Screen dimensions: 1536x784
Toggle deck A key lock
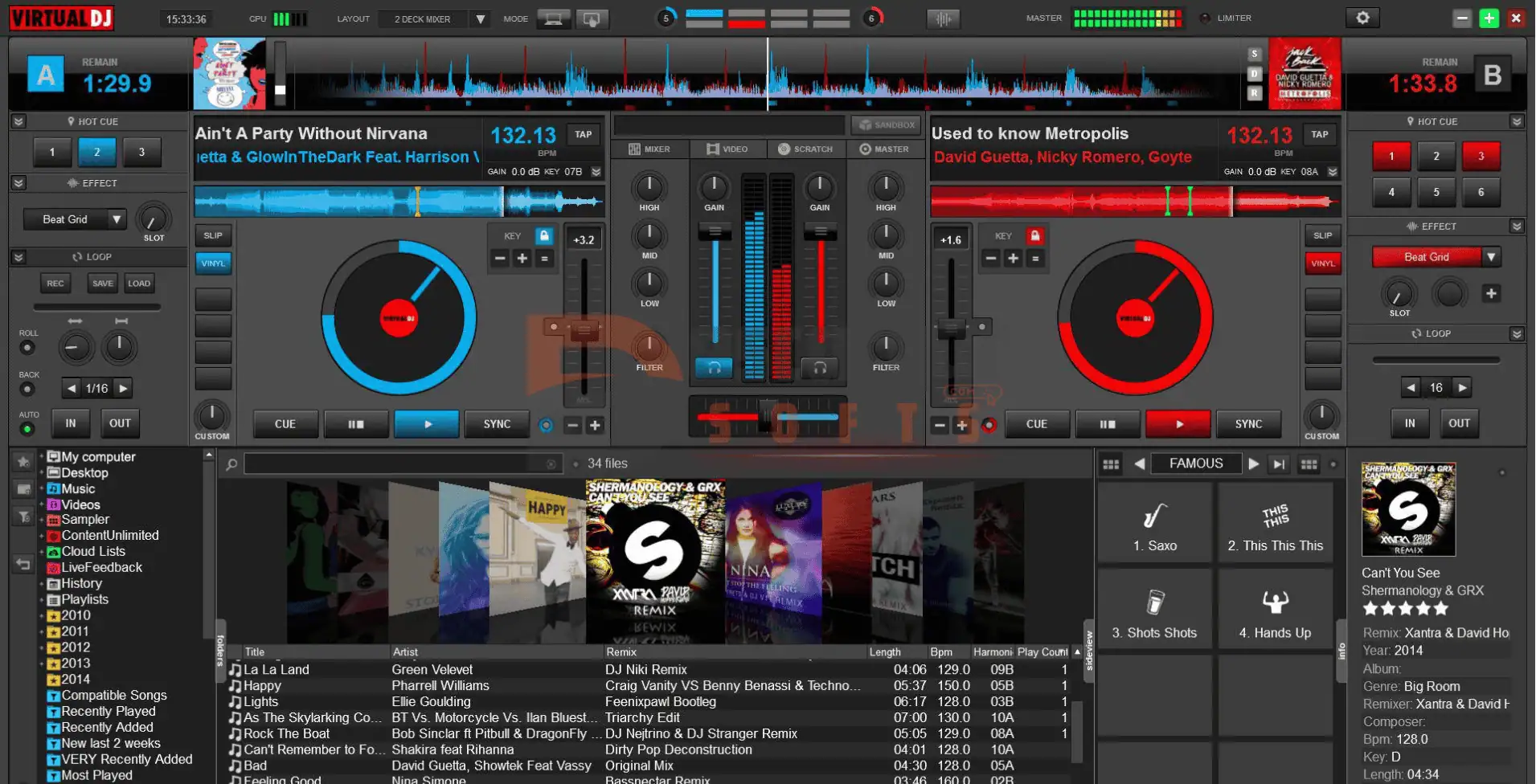pos(544,235)
